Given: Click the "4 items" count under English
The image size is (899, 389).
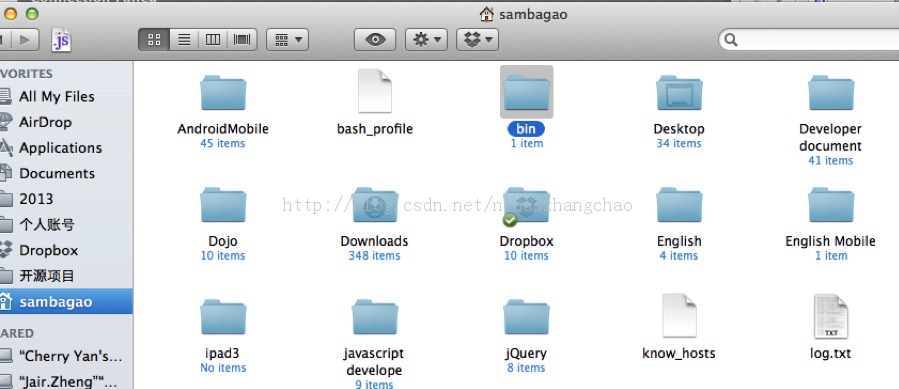Looking at the screenshot, I should pos(679,256).
